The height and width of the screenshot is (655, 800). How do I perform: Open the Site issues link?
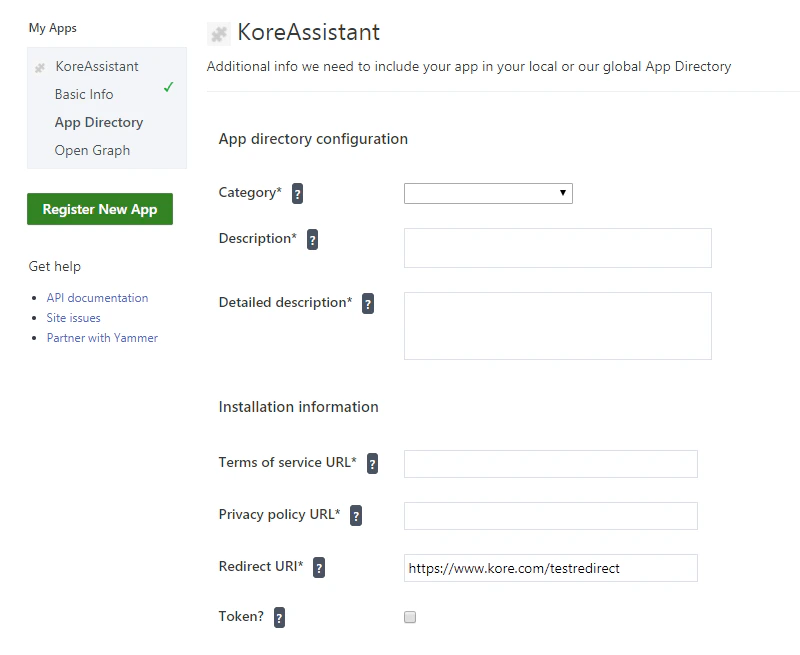tap(73, 317)
